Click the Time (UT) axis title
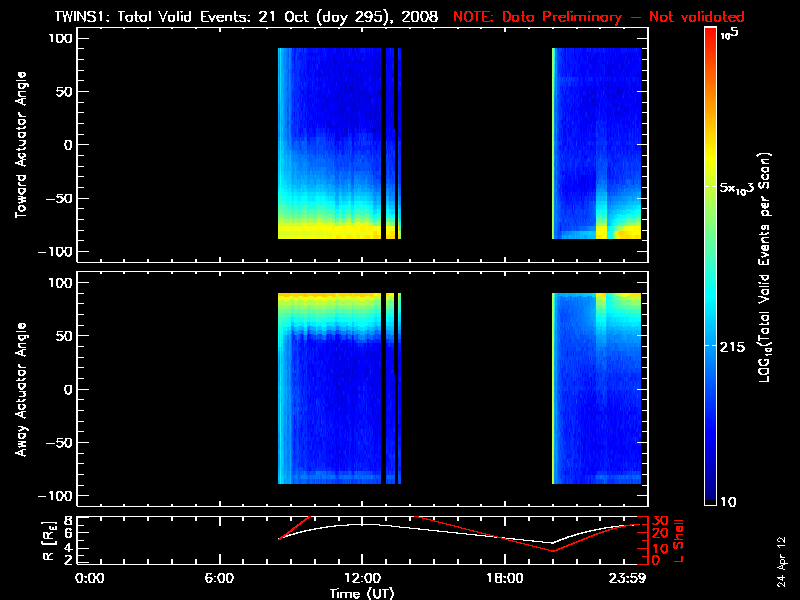 point(362,593)
